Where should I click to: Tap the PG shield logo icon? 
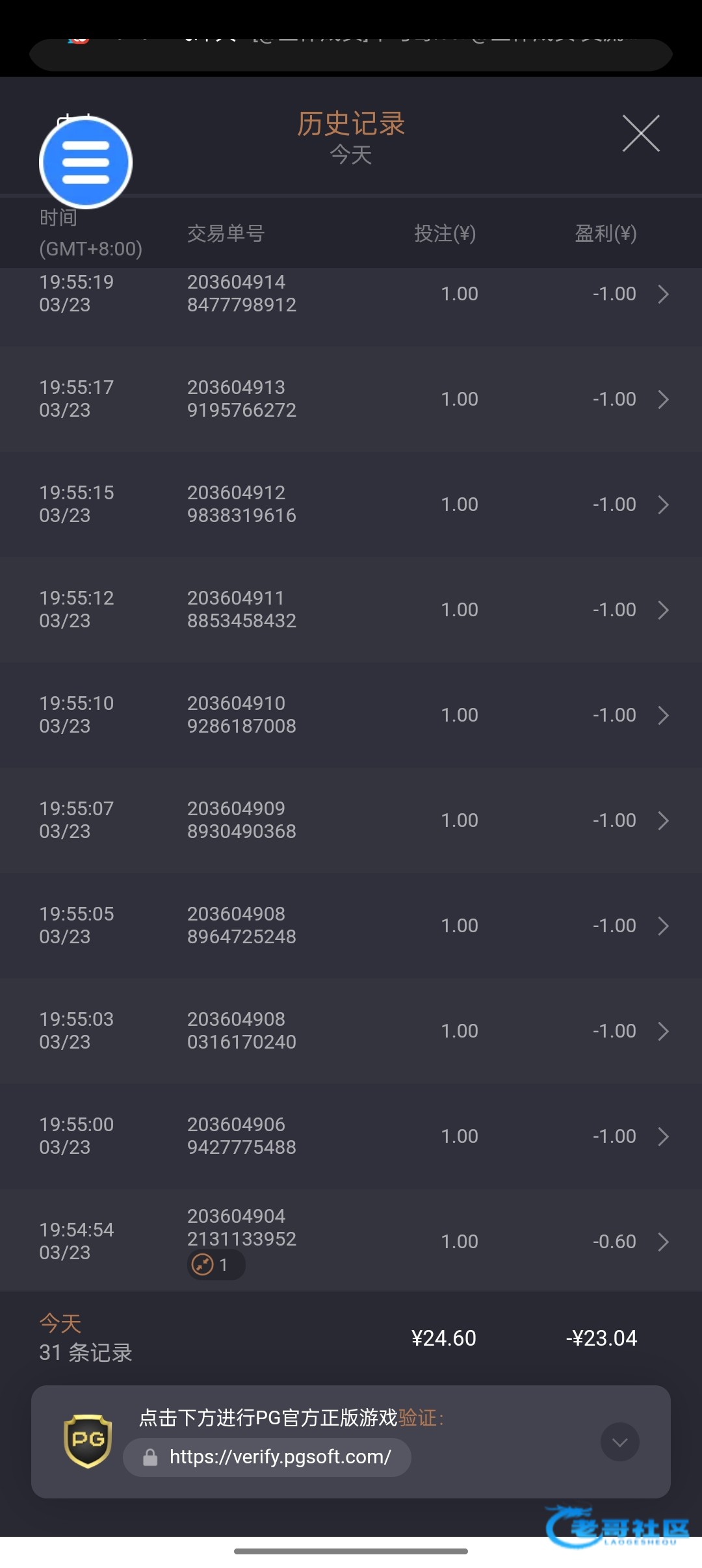(88, 1441)
